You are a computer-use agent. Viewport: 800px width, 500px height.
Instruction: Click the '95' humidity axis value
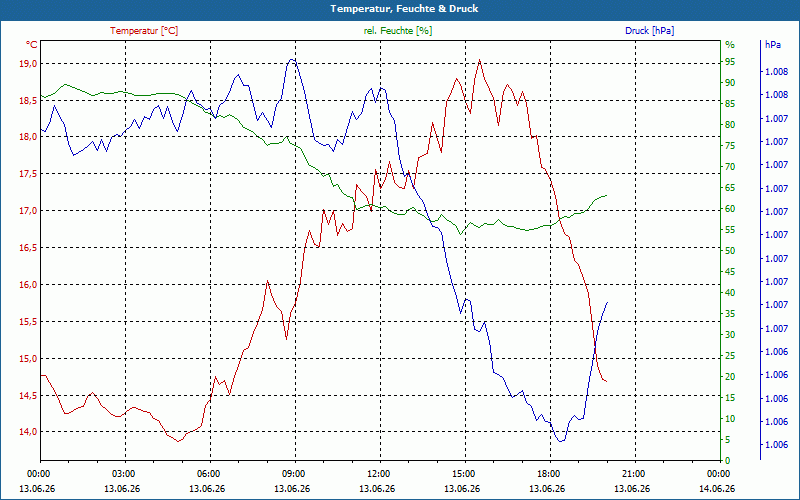coord(730,62)
